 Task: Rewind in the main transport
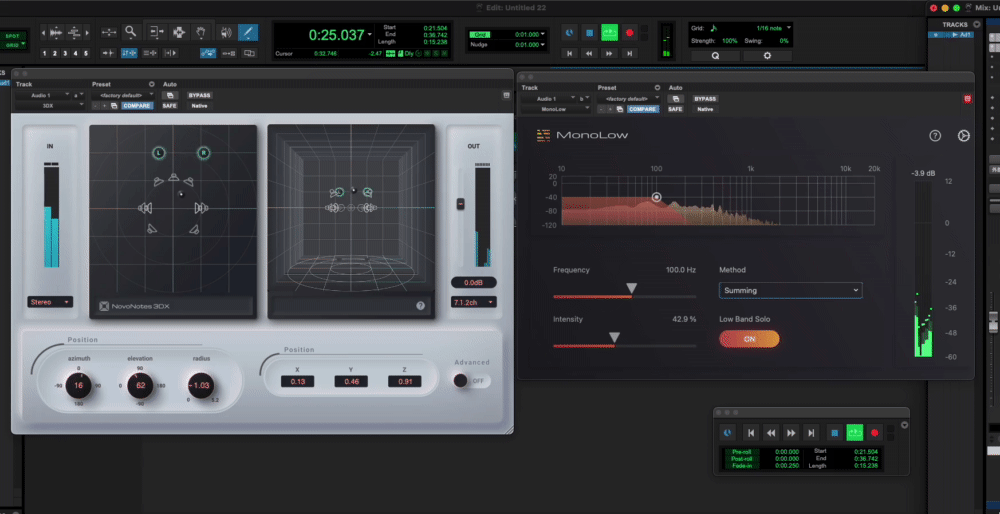[589, 54]
